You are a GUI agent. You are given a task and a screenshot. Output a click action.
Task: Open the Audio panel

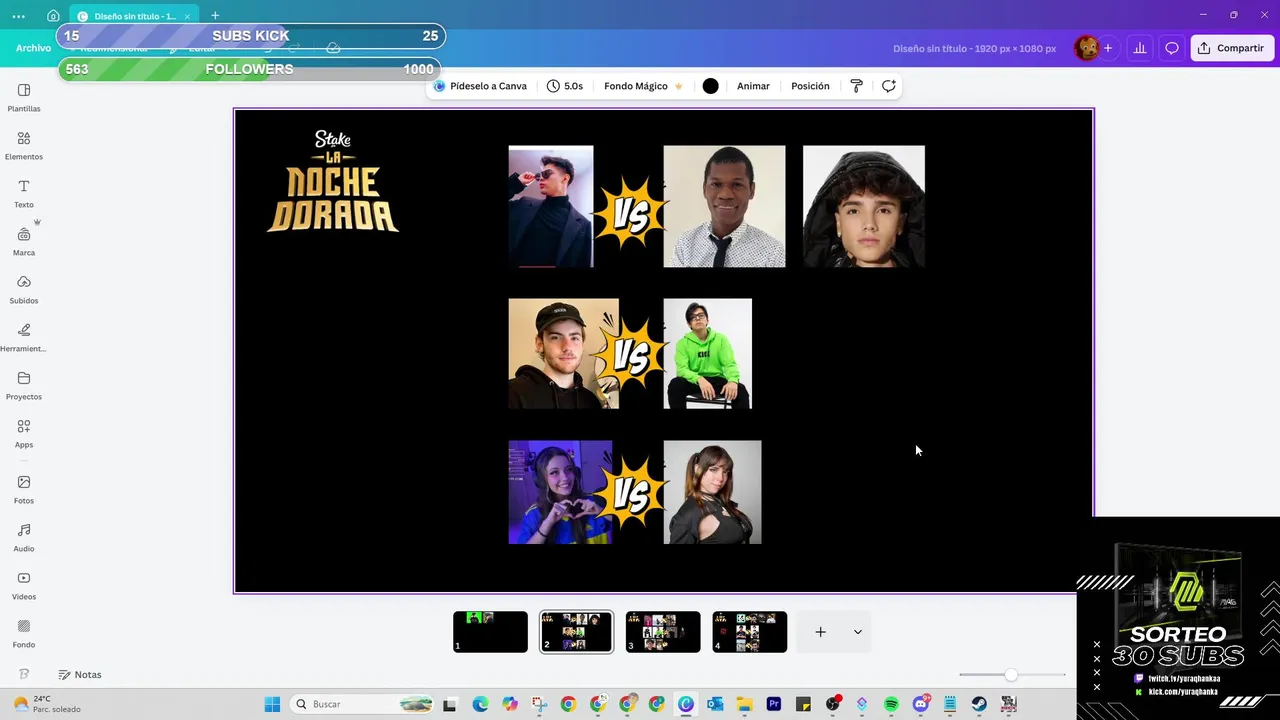coord(24,538)
